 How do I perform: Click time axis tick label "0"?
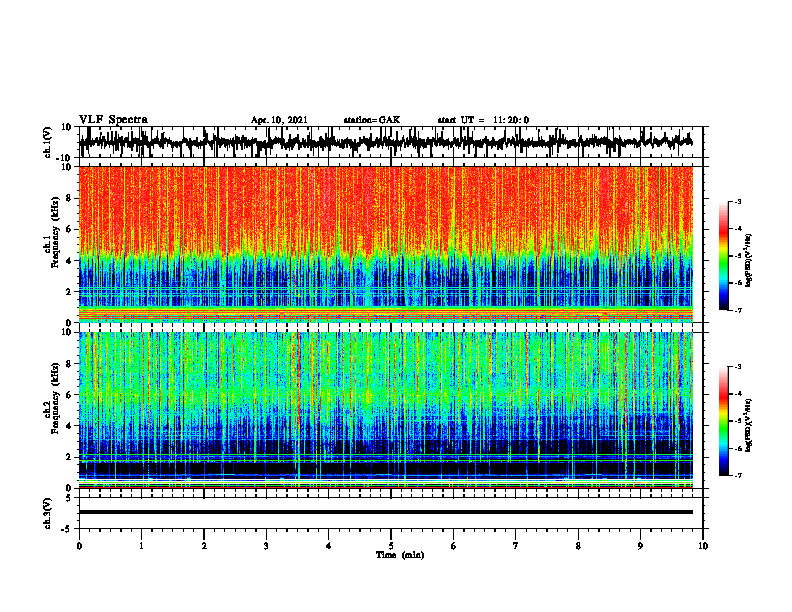coord(79,546)
